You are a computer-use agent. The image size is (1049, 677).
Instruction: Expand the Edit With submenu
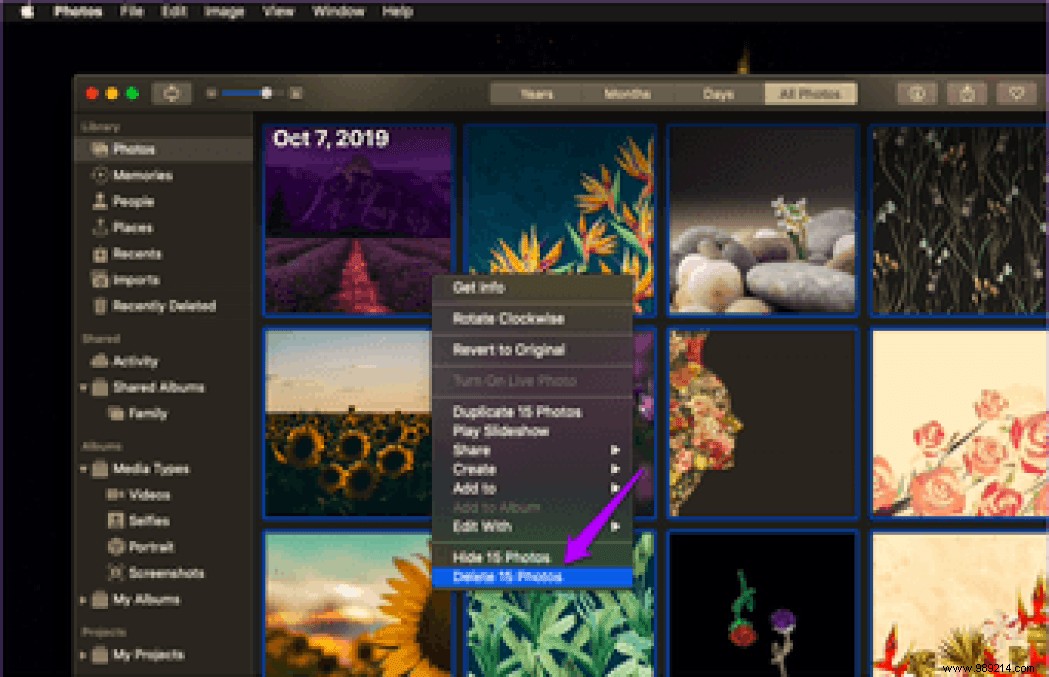(x=530, y=526)
